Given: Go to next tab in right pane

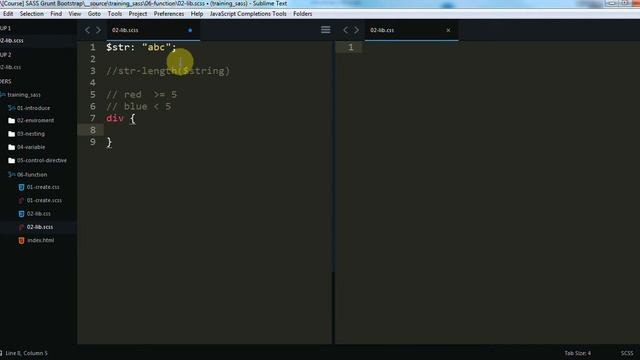Looking at the screenshot, I should point(356,30).
